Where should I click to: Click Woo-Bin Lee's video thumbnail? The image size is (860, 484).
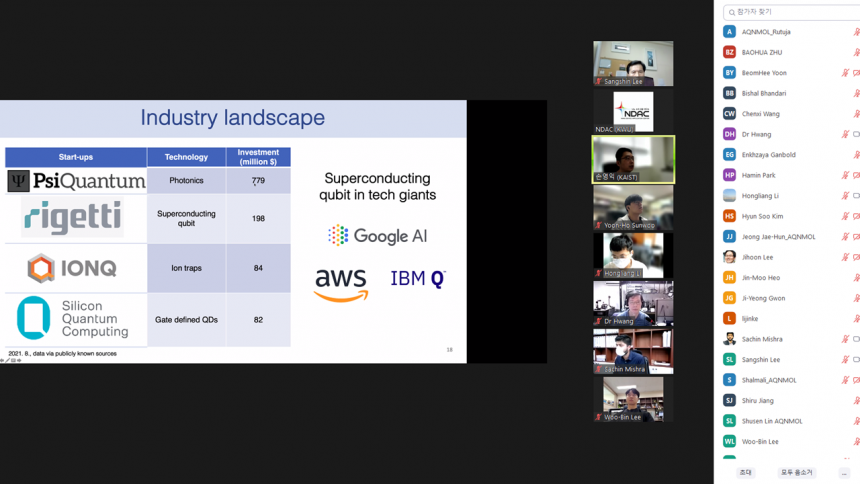pos(633,399)
